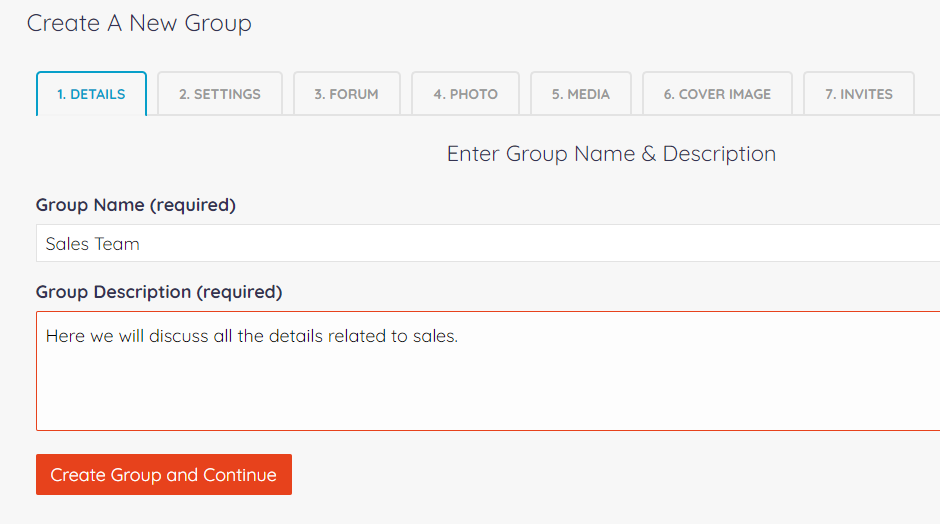Viewport: 940px width, 524px height.
Task: Place cursor after 'sales.' in the description
Action: click(x=460, y=336)
